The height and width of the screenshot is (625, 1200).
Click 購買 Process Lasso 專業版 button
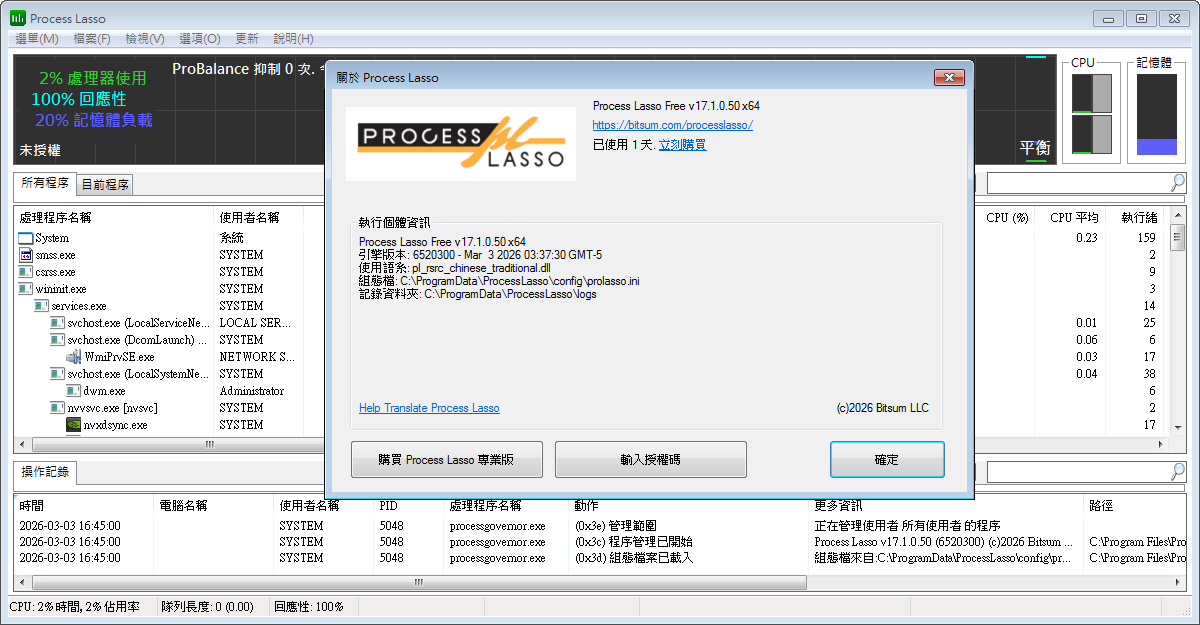pyautogui.click(x=447, y=460)
